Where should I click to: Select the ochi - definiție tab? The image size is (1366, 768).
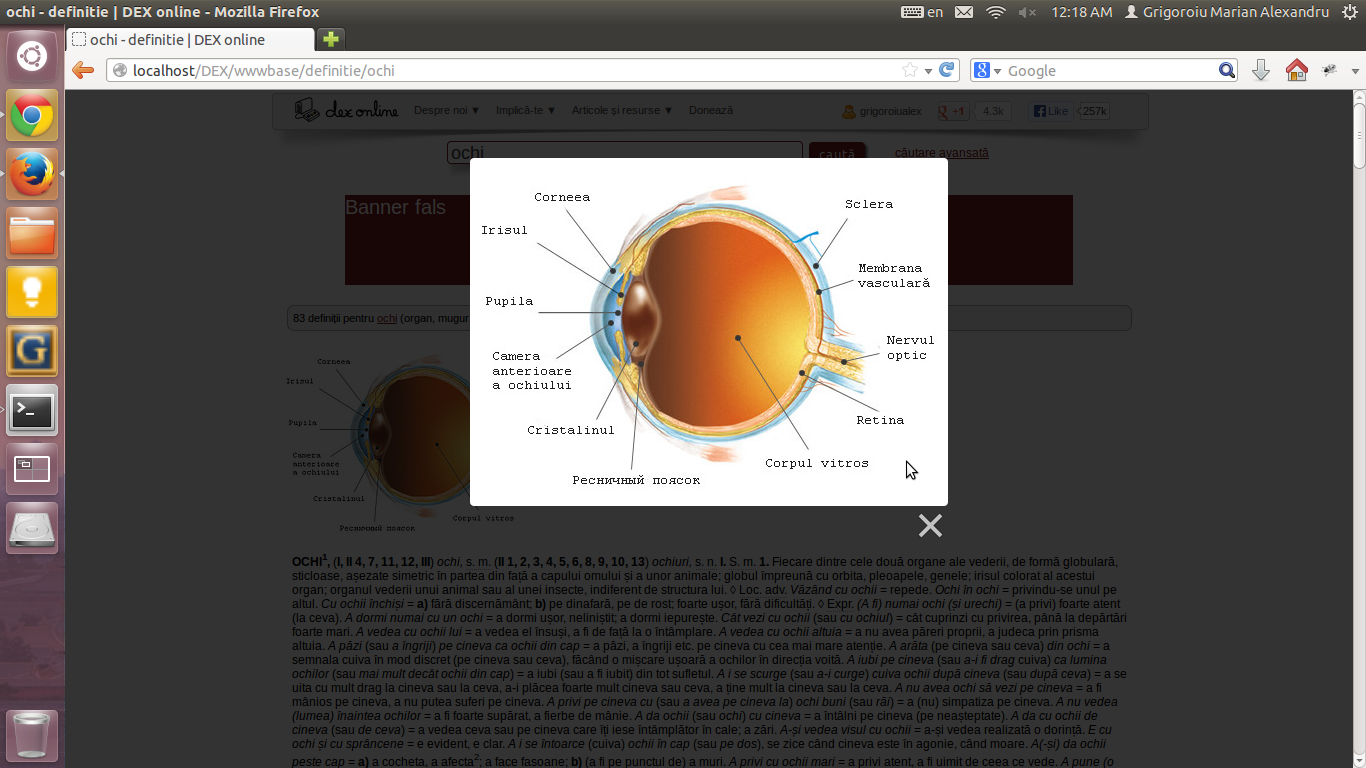190,40
